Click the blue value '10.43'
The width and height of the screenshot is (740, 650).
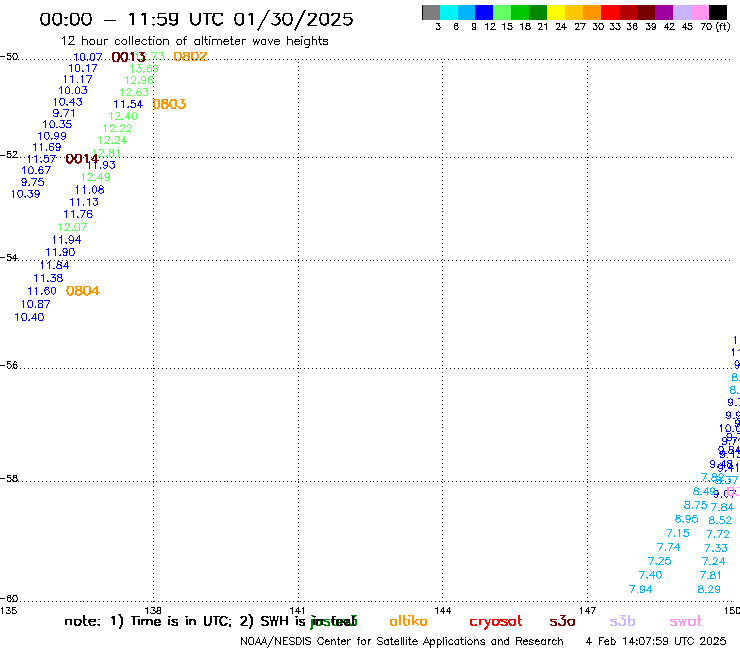click(x=67, y=102)
